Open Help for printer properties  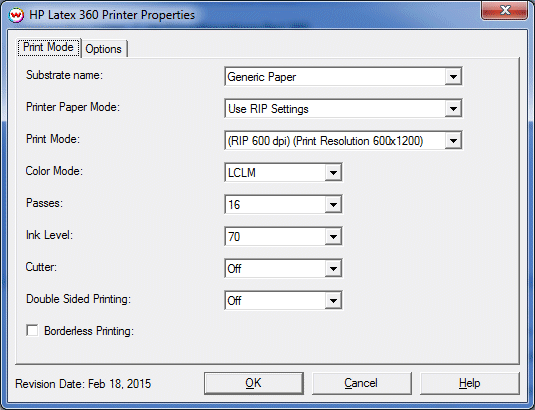coord(469,383)
